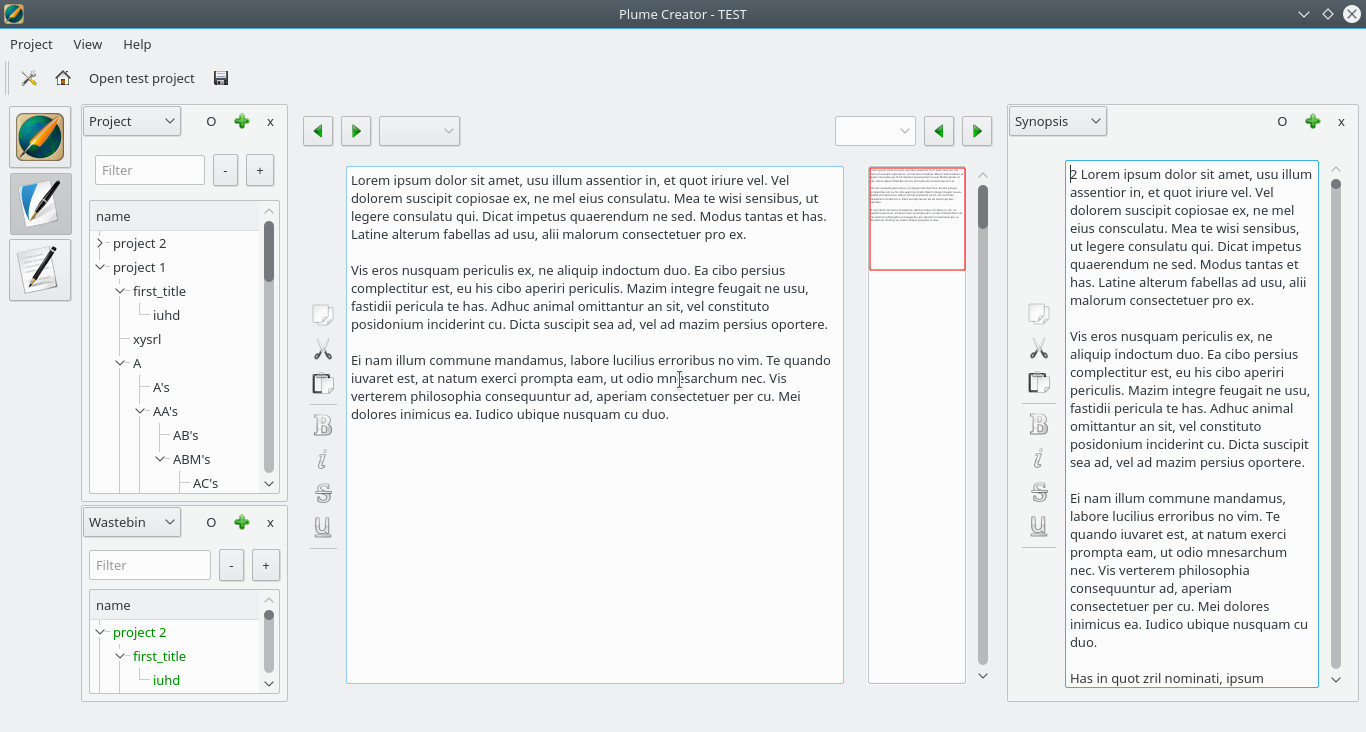This screenshot has width=1366, height=732.
Task: Open the settings tools icon in toolbar
Action: tap(29, 78)
